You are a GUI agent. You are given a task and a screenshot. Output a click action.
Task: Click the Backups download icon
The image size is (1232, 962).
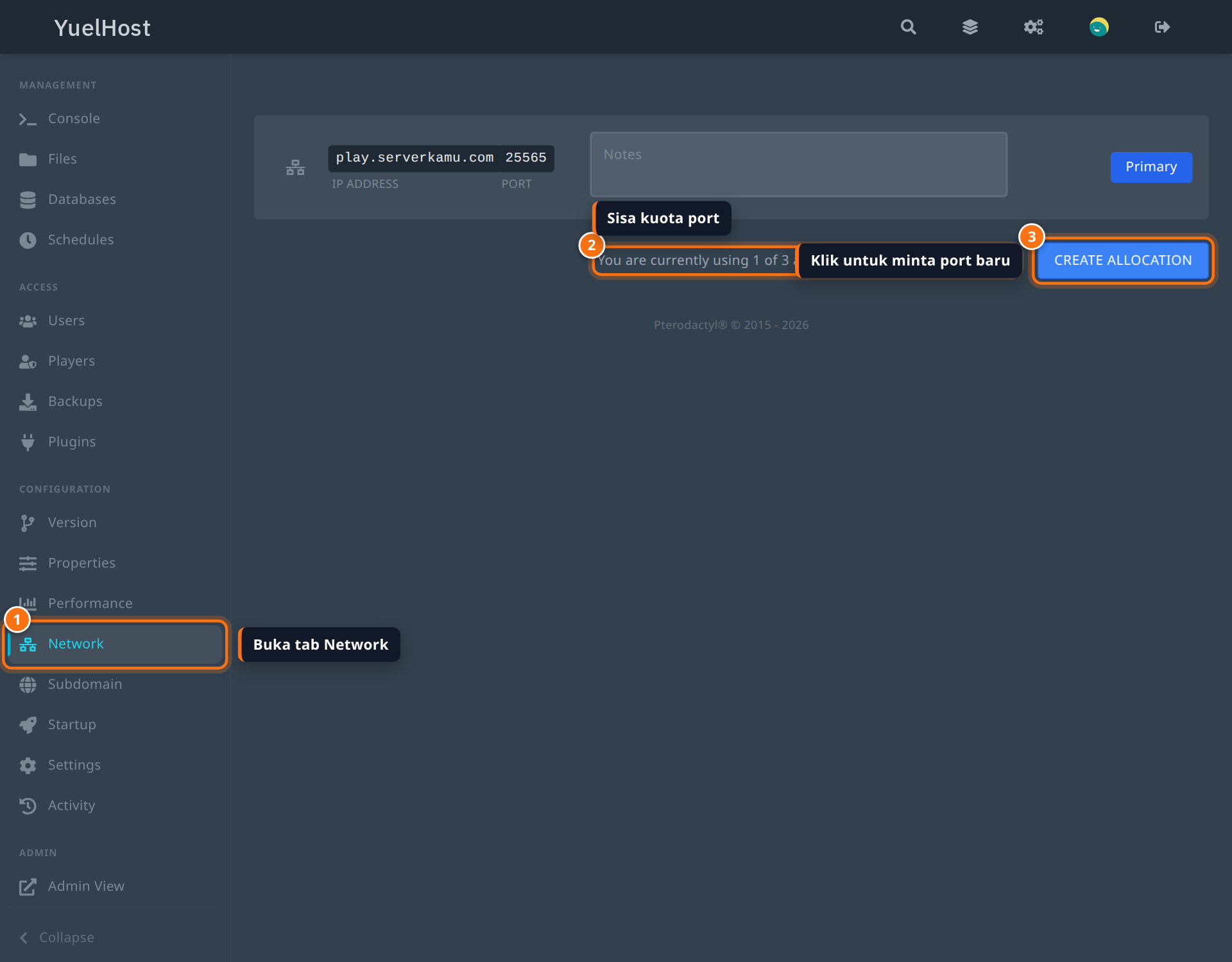coord(28,402)
